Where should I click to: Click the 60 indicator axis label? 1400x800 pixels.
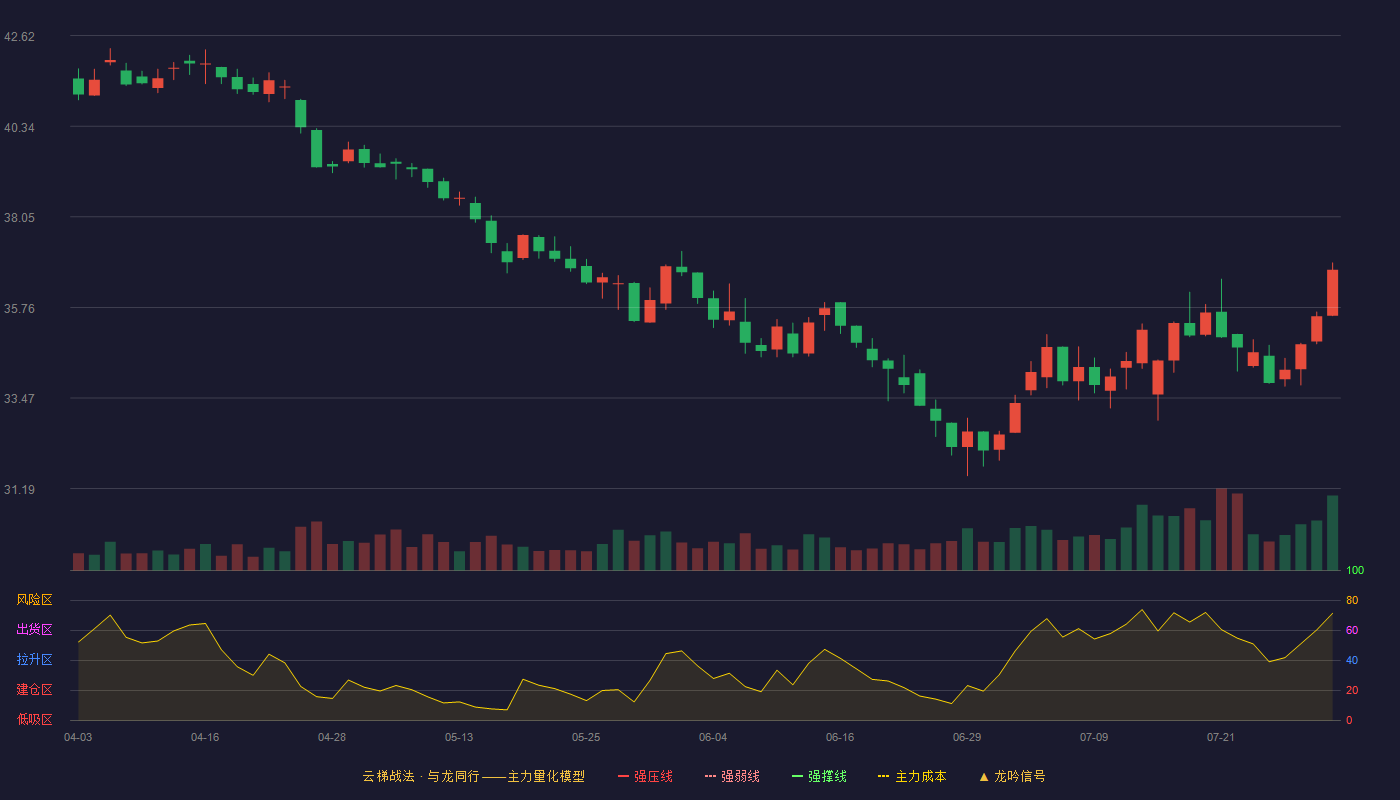(1352, 630)
